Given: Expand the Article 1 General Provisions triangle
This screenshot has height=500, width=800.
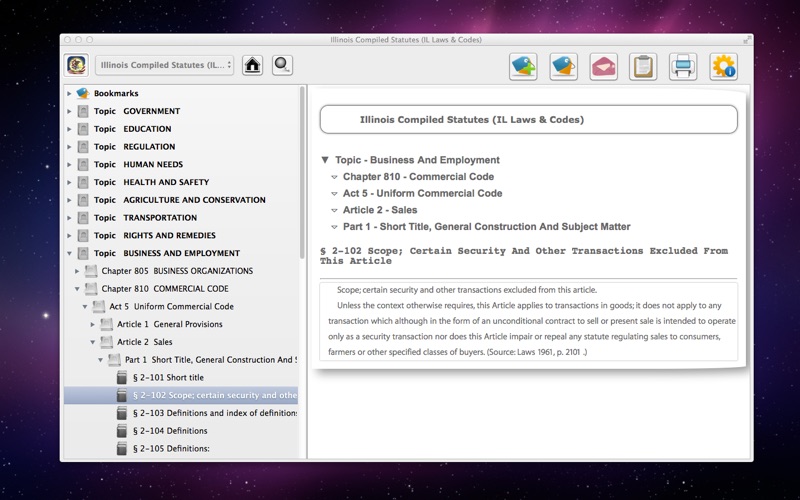Looking at the screenshot, I should point(93,324).
